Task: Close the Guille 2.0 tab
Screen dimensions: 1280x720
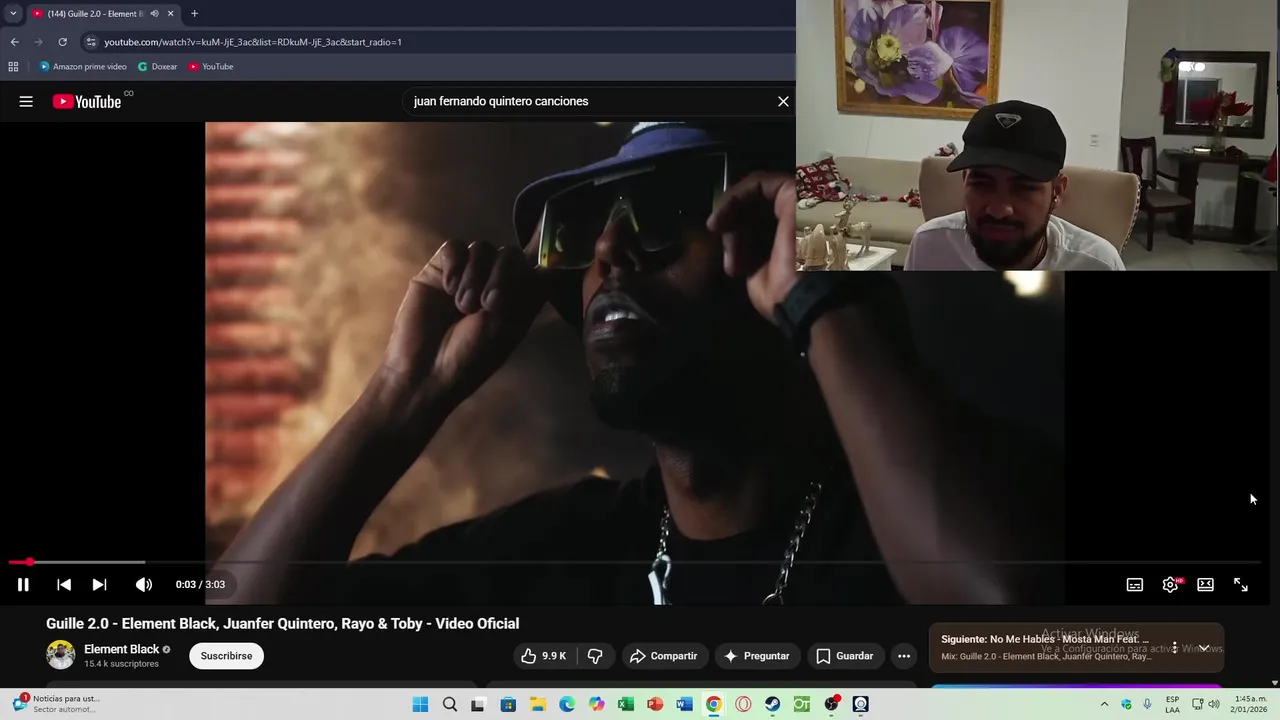Action: (170, 13)
